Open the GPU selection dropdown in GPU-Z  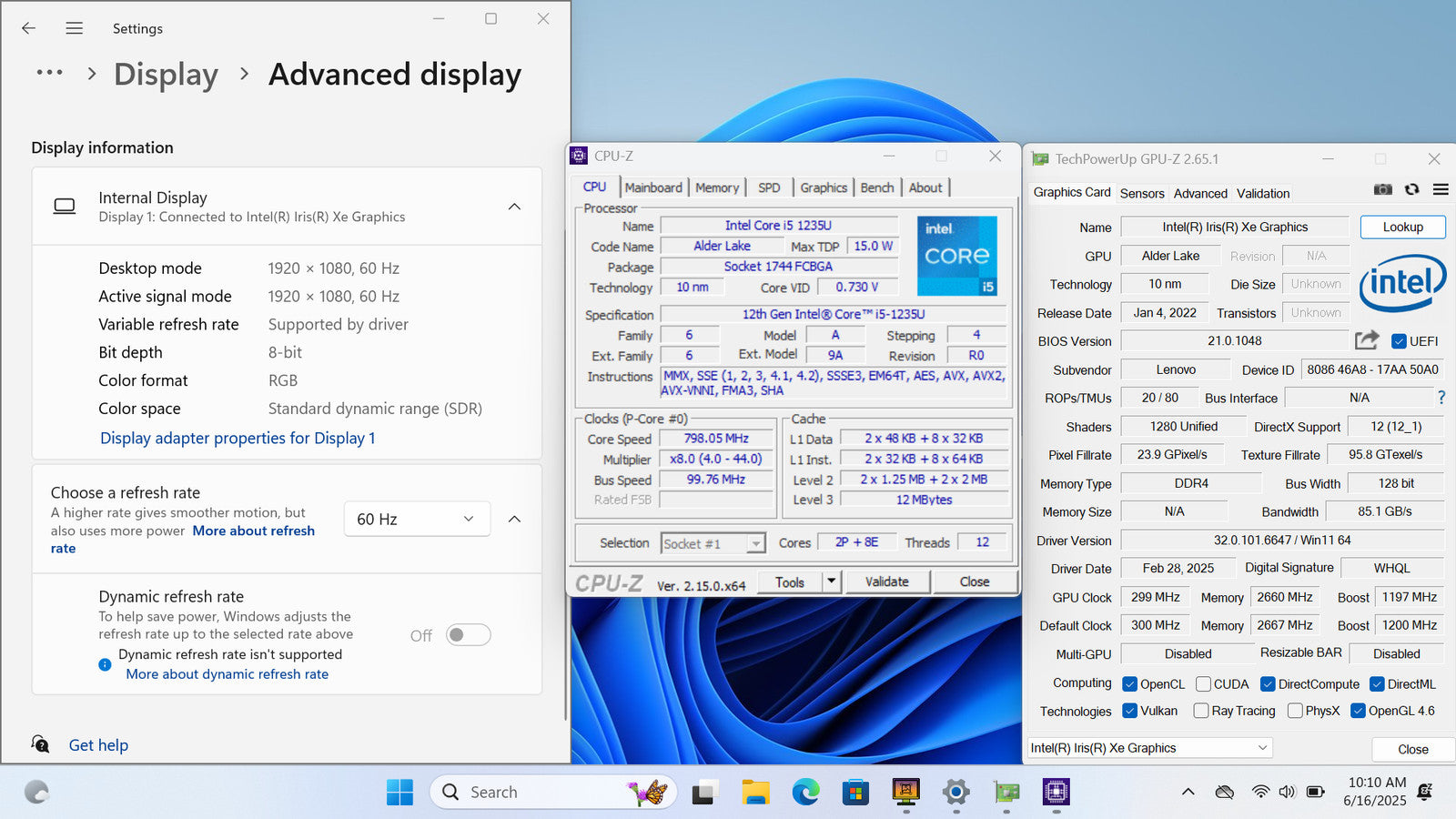click(1149, 748)
